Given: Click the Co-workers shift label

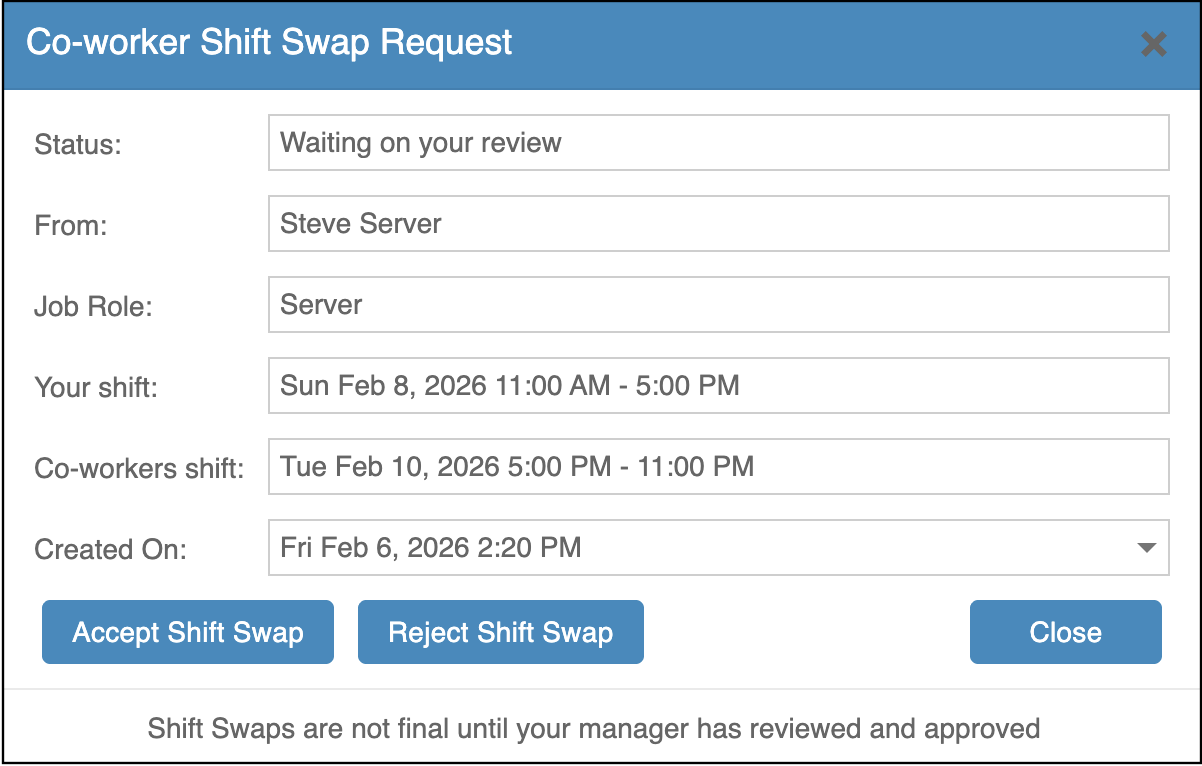Looking at the screenshot, I should pos(139,468).
